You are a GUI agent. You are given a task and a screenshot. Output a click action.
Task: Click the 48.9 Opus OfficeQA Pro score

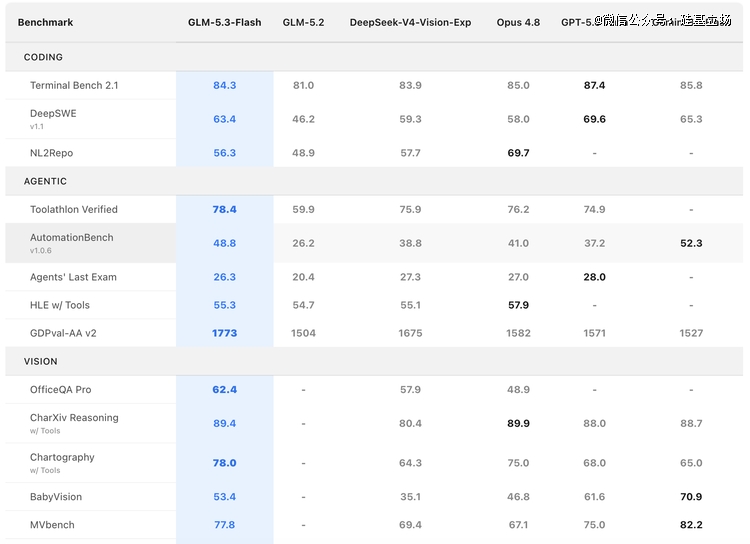(x=518, y=389)
